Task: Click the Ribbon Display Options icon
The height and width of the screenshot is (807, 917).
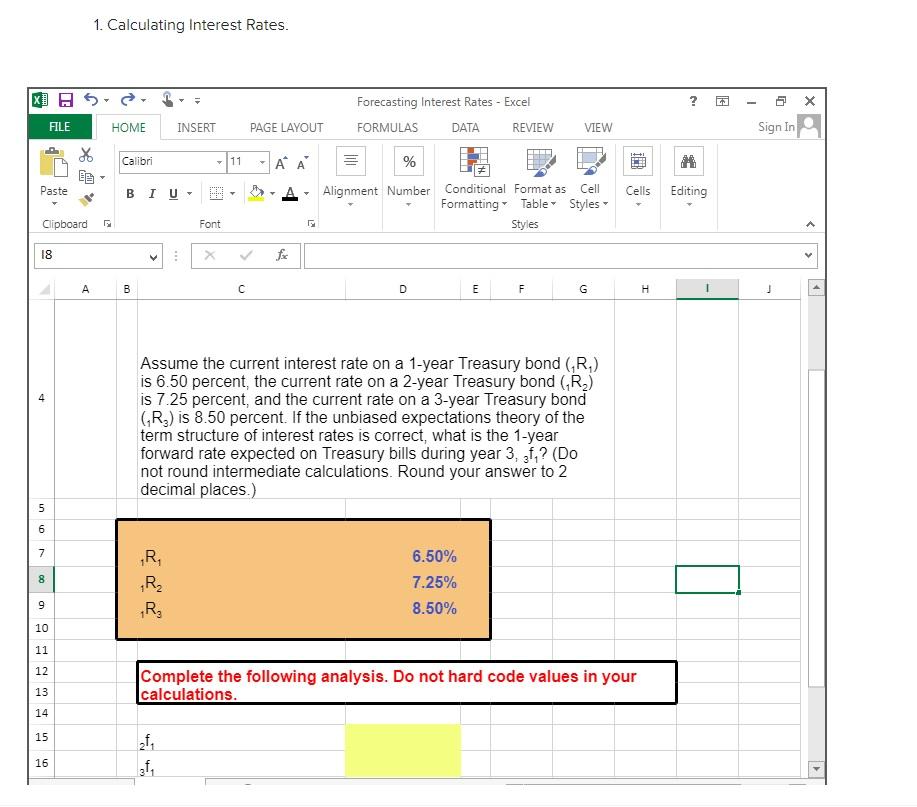Action: 722,101
